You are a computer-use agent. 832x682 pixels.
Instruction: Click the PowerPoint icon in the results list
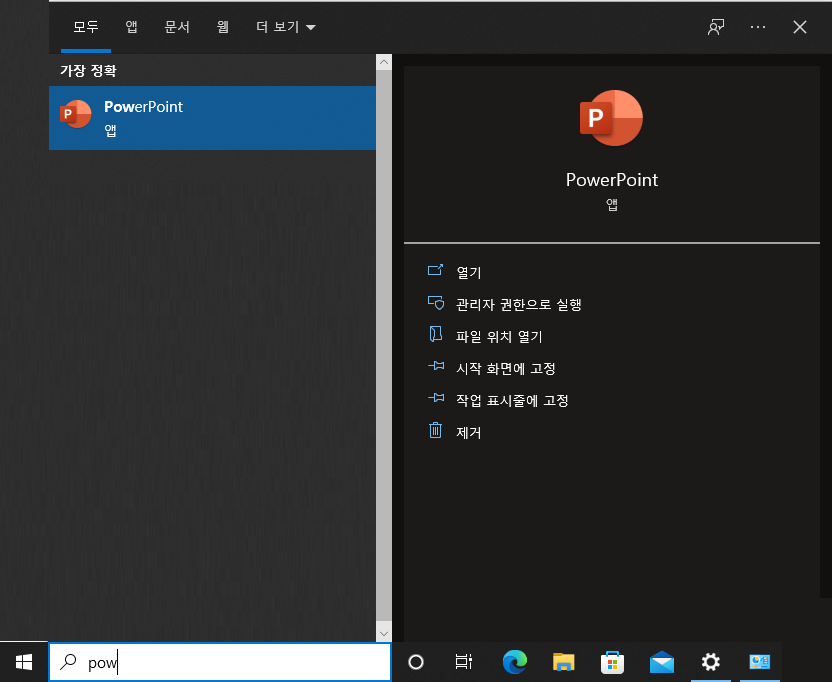click(x=75, y=113)
